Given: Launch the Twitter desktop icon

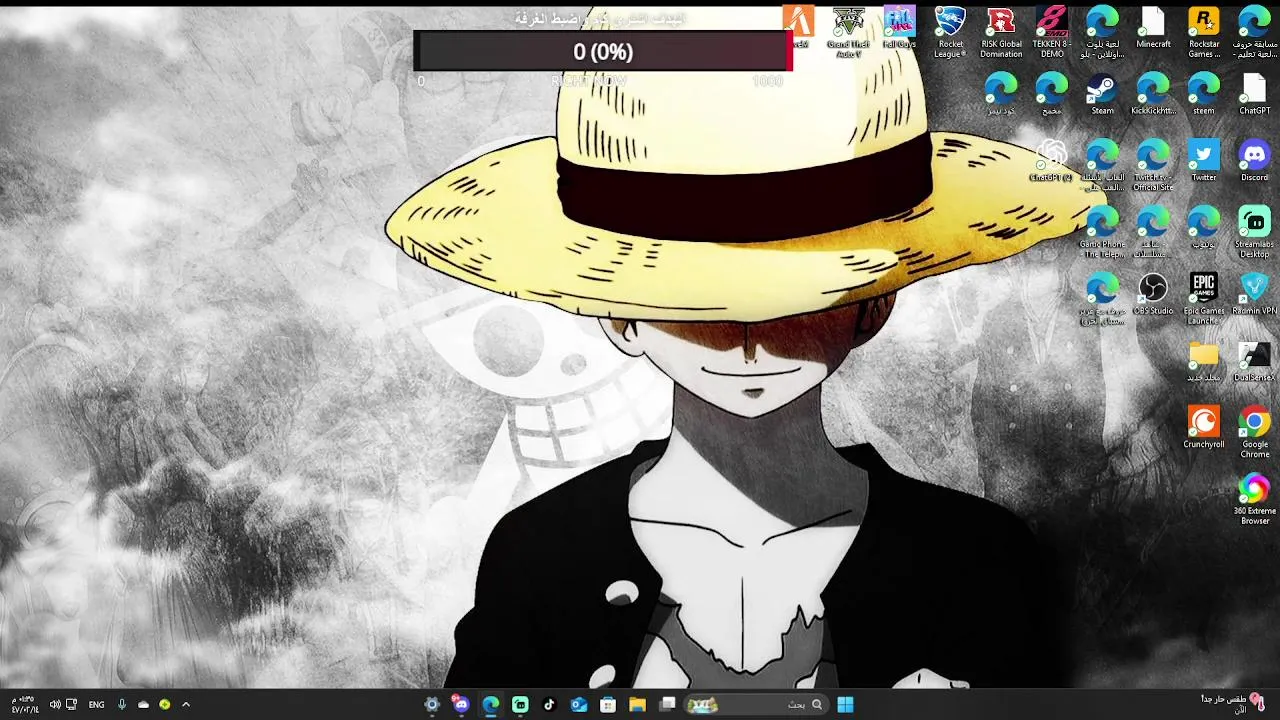Looking at the screenshot, I should click(1204, 161).
